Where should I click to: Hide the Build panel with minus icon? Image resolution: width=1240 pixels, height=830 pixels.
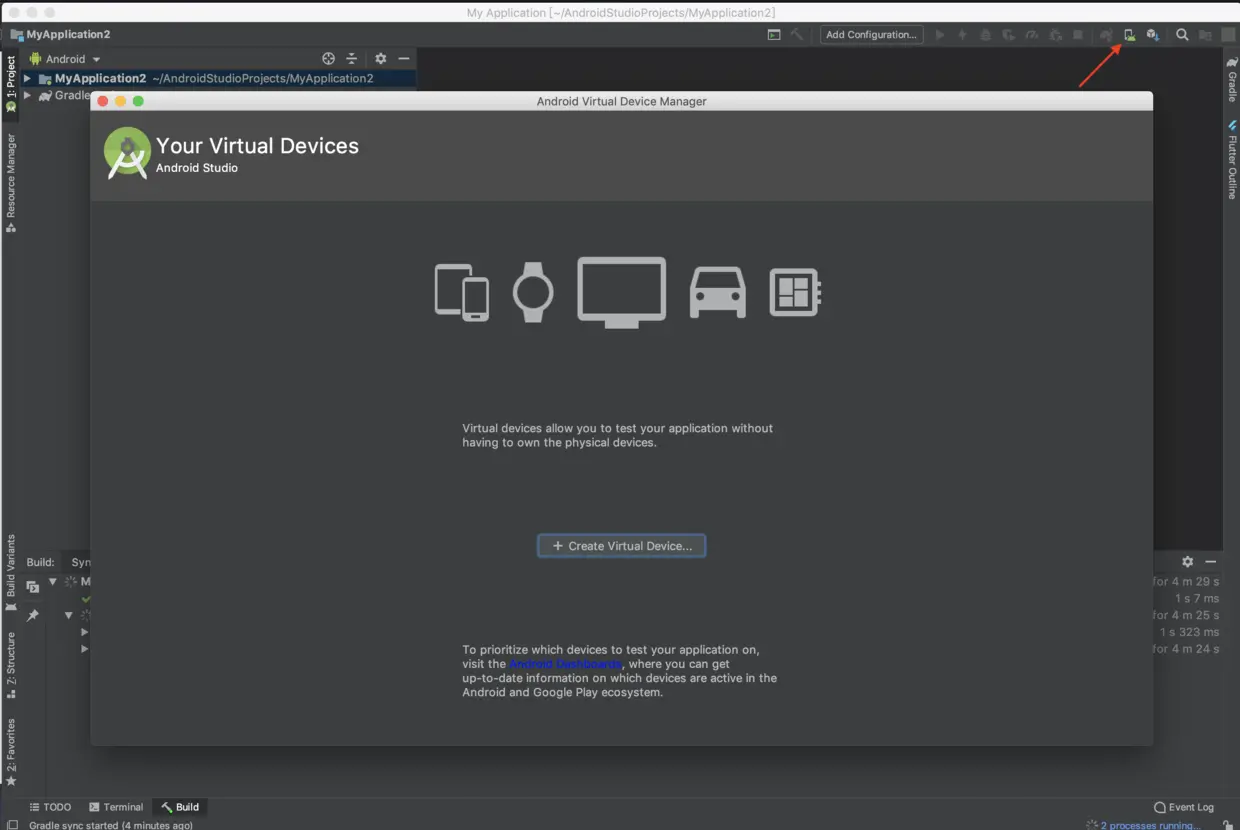click(1210, 562)
